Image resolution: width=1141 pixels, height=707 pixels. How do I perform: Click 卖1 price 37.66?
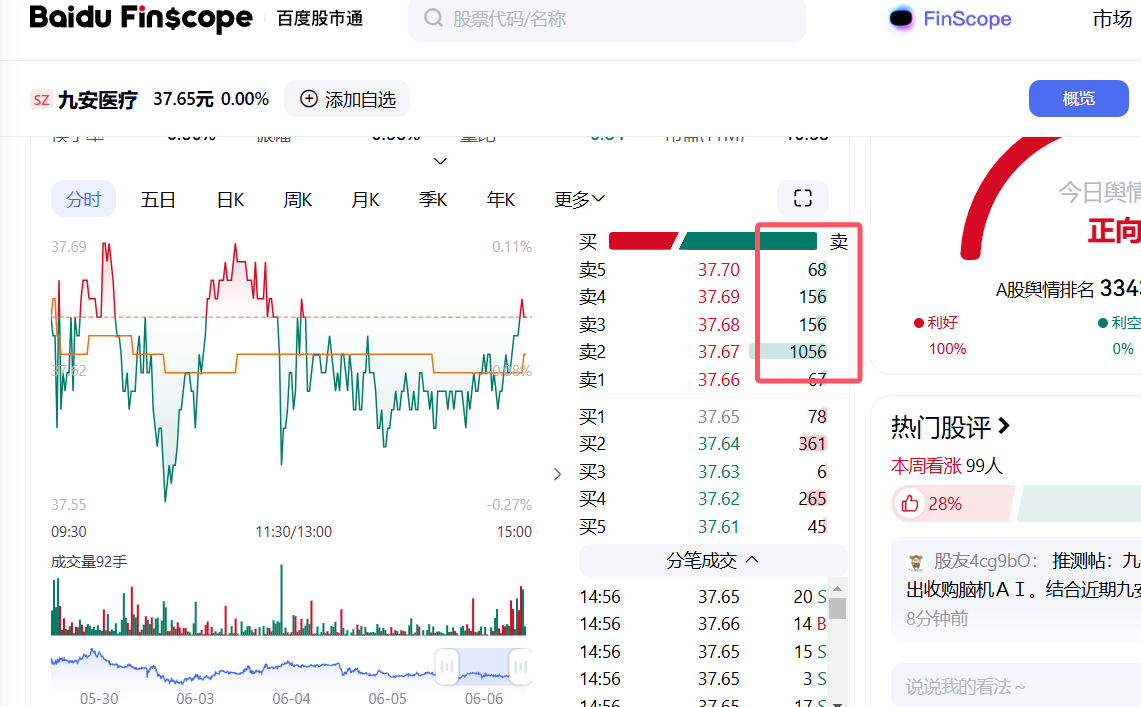[x=718, y=380]
